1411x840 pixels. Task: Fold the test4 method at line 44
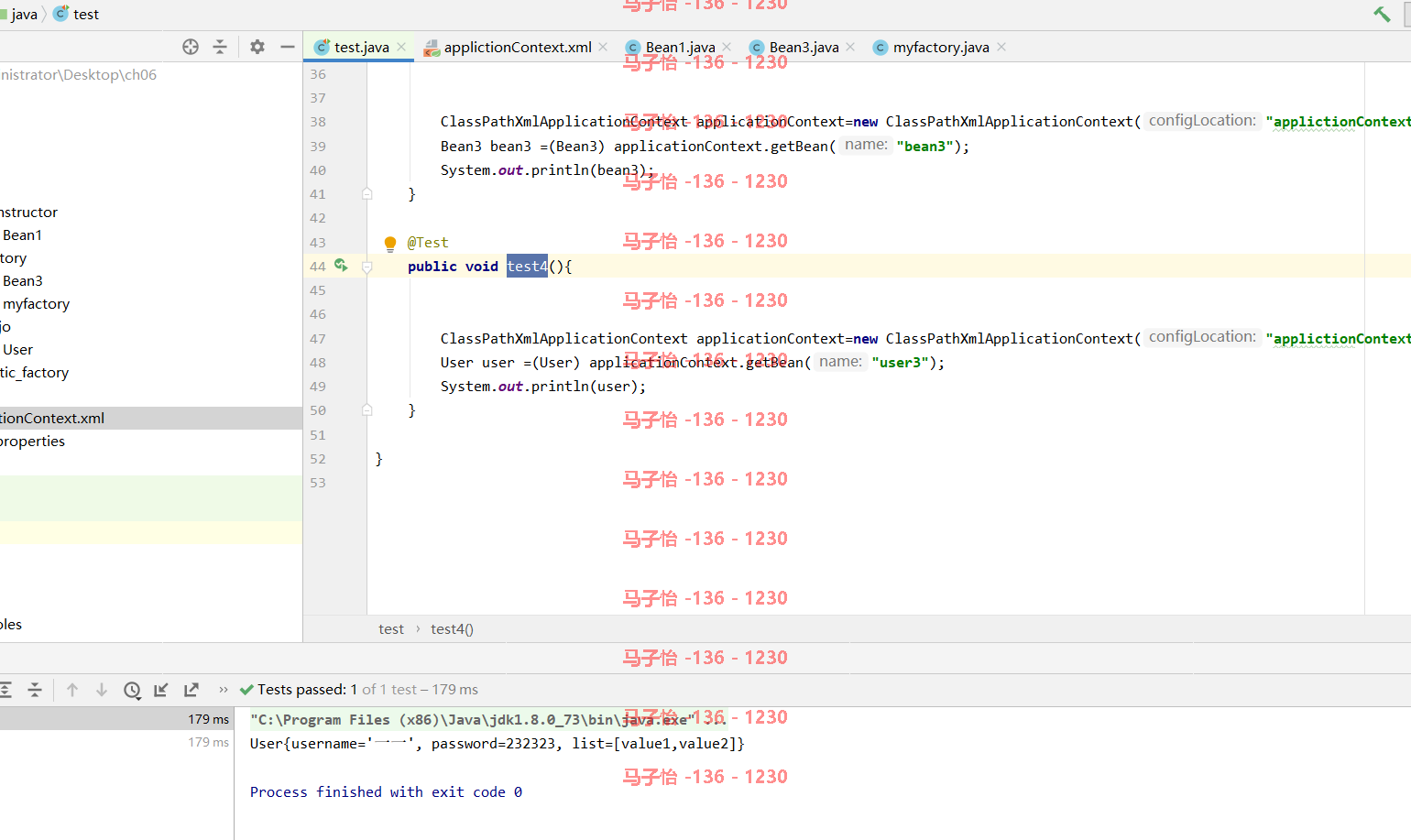(366, 267)
